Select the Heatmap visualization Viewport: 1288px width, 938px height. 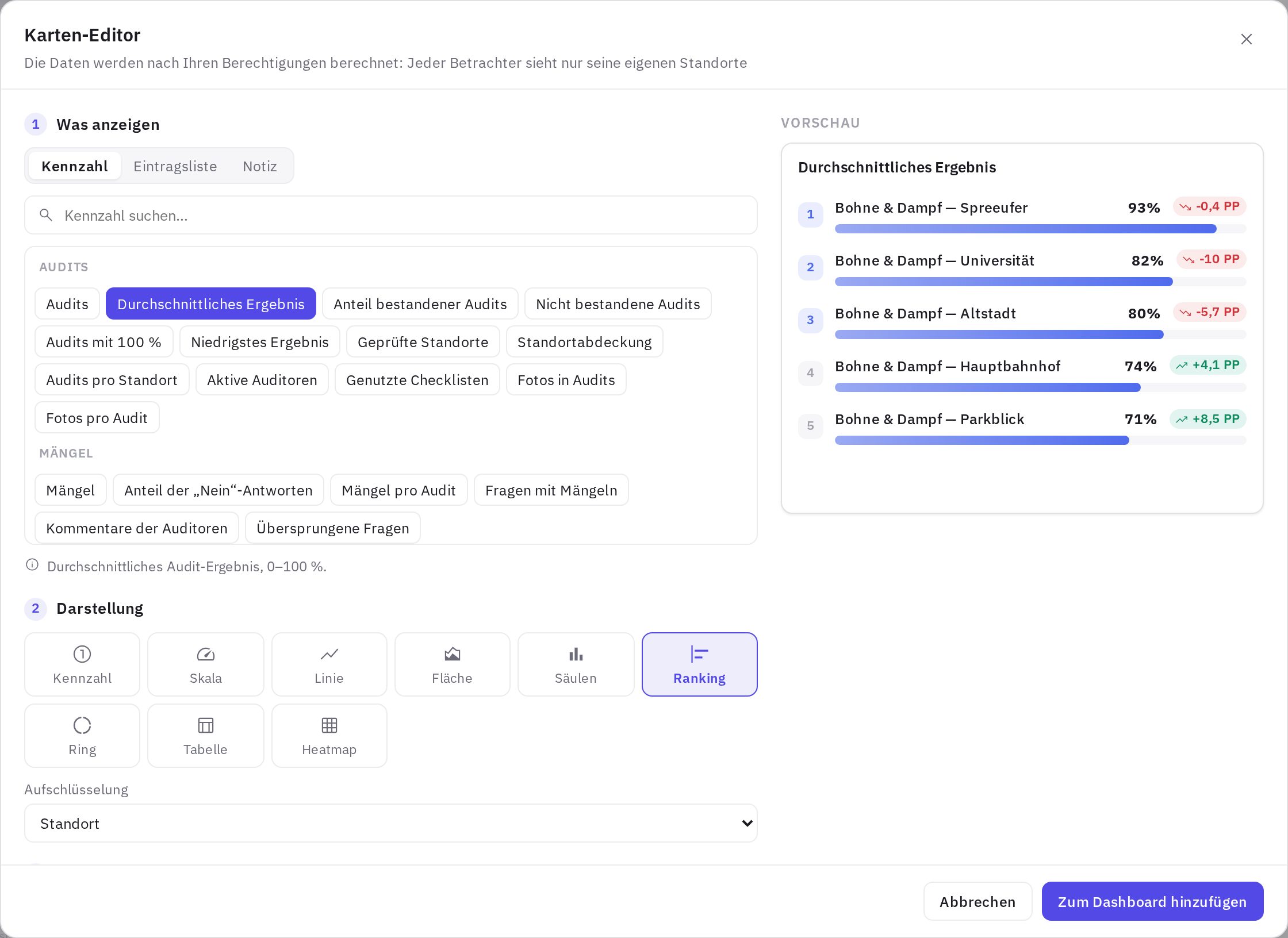(x=329, y=736)
